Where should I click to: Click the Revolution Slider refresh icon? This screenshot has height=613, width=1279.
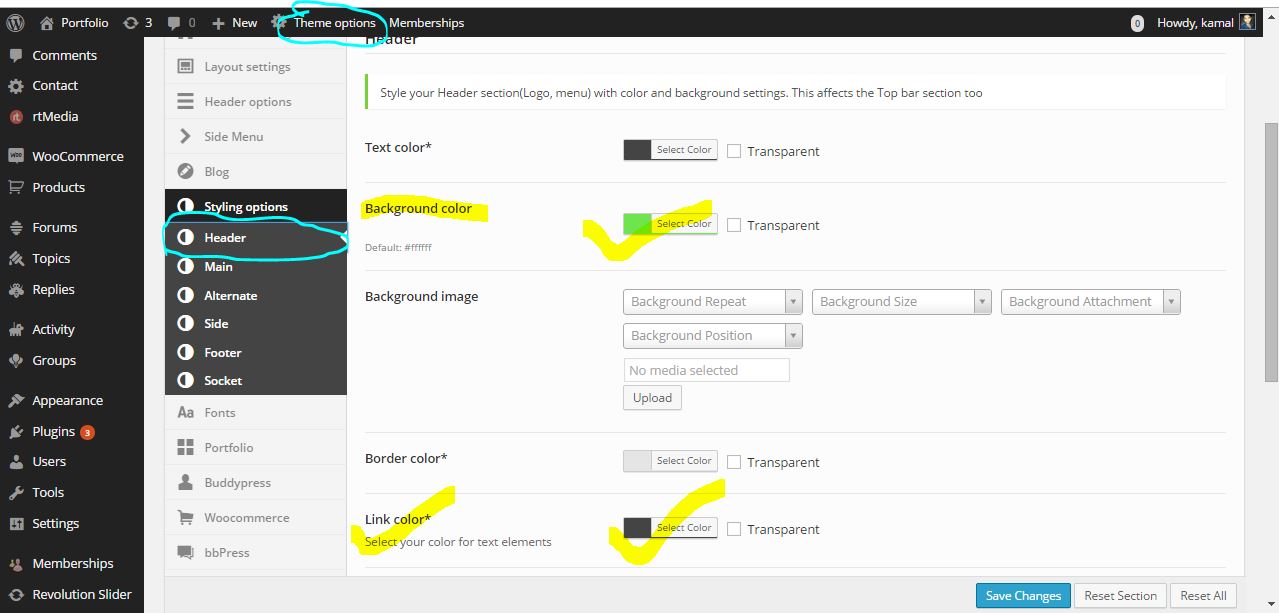coord(16,594)
